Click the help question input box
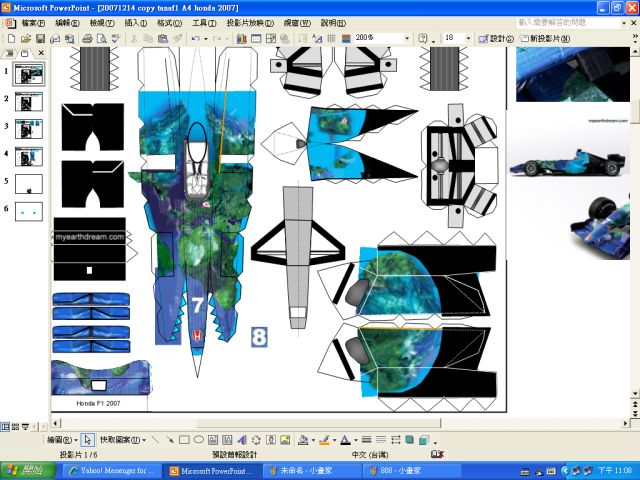The width and height of the screenshot is (640, 480). [568, 23]
